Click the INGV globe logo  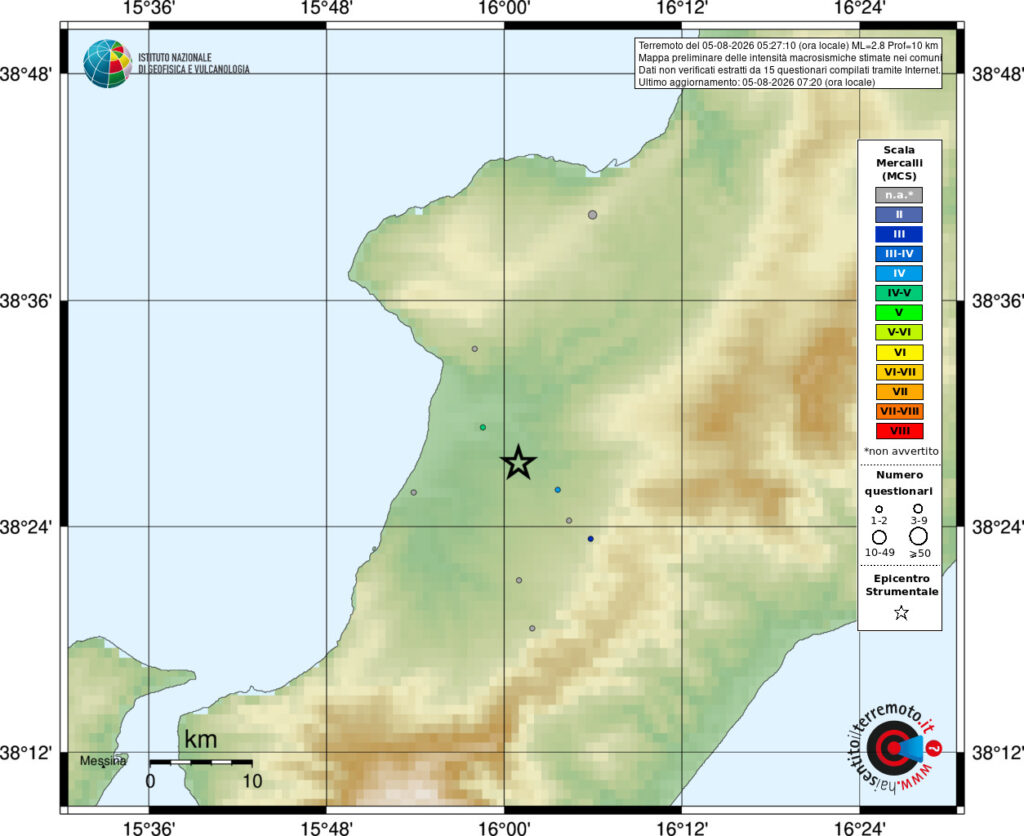click(108, 63)
